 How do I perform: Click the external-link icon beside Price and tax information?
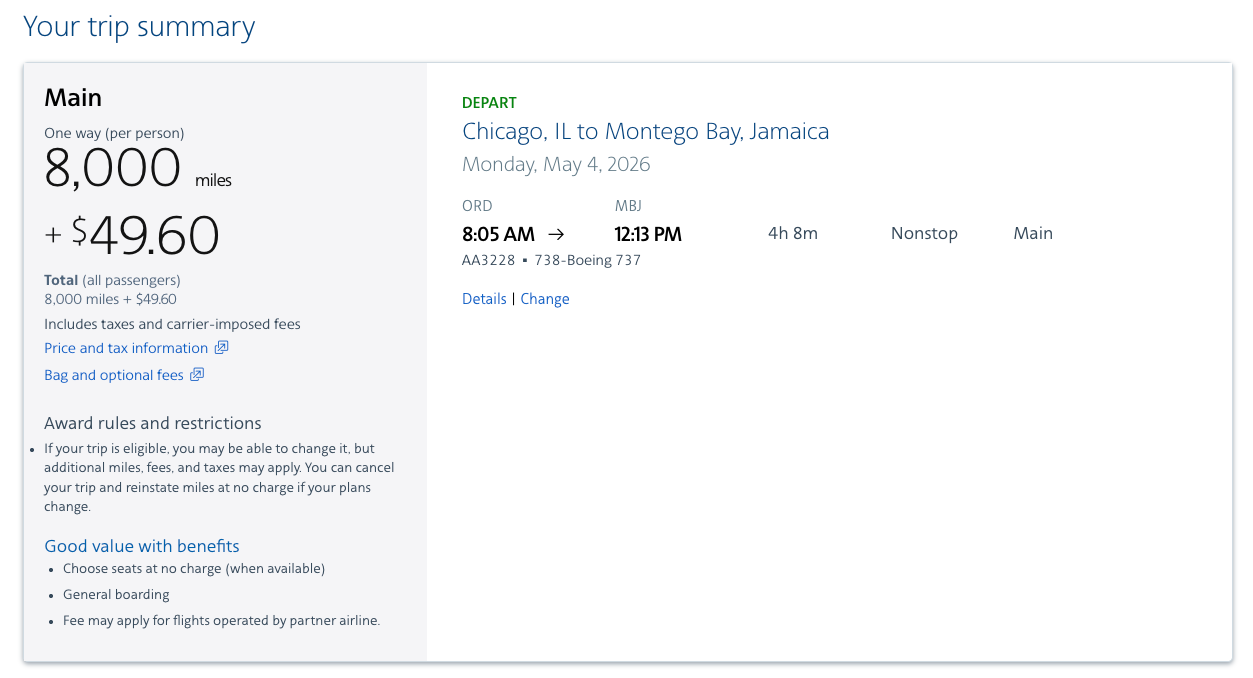(x=222, y=347)
